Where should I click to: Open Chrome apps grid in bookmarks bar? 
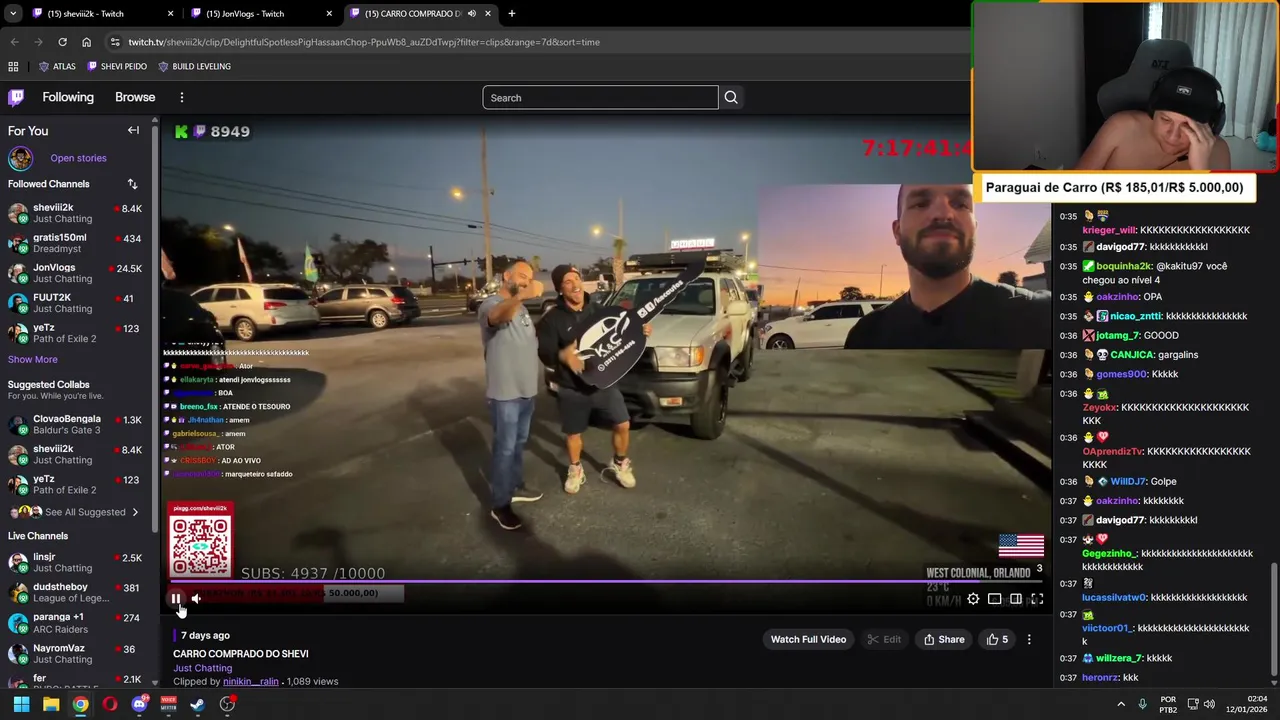[13, 66]
